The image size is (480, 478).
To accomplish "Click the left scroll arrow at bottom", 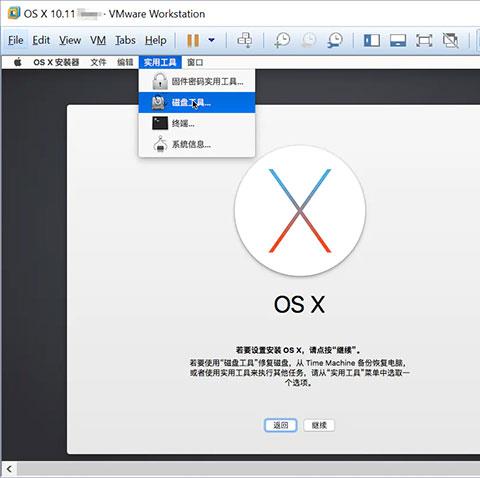I will point(9,469).
